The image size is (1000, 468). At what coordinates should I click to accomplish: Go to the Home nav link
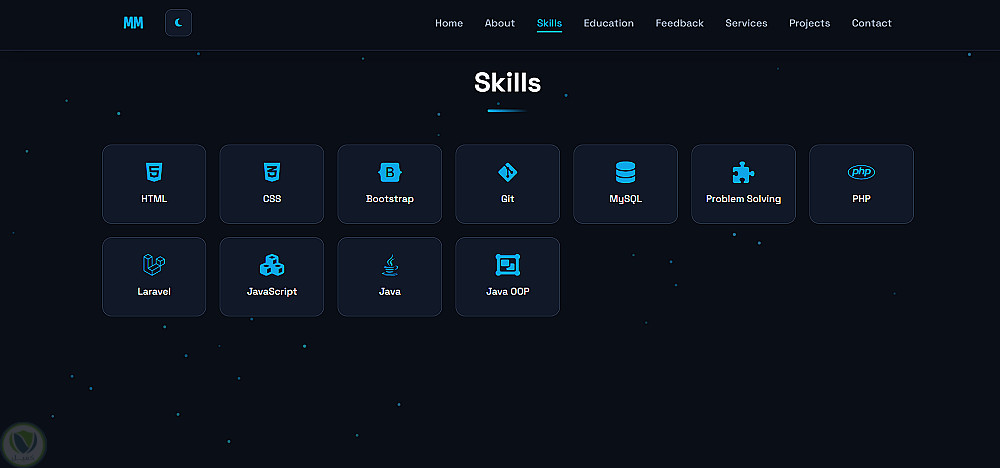click(x=449, y=23)
